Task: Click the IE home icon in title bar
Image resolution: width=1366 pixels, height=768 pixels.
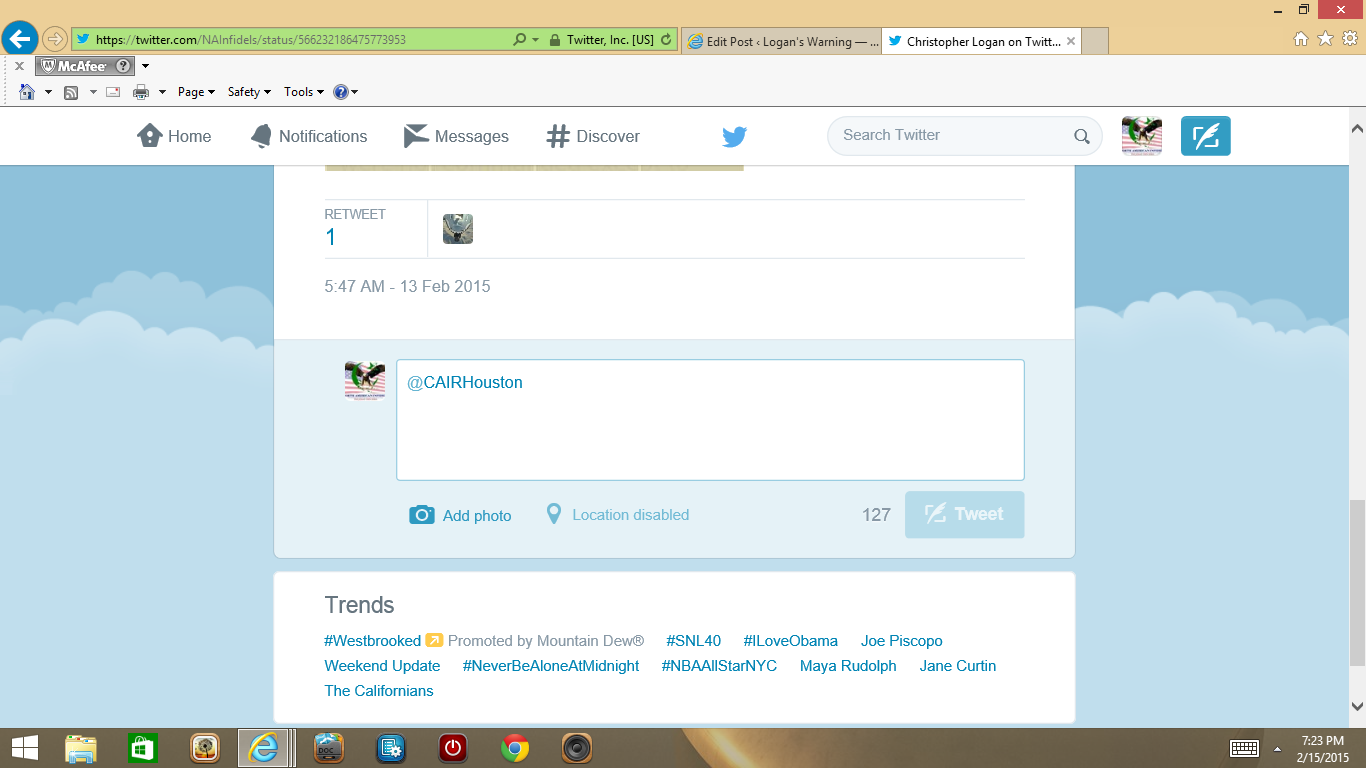Action: (1300, 38)
